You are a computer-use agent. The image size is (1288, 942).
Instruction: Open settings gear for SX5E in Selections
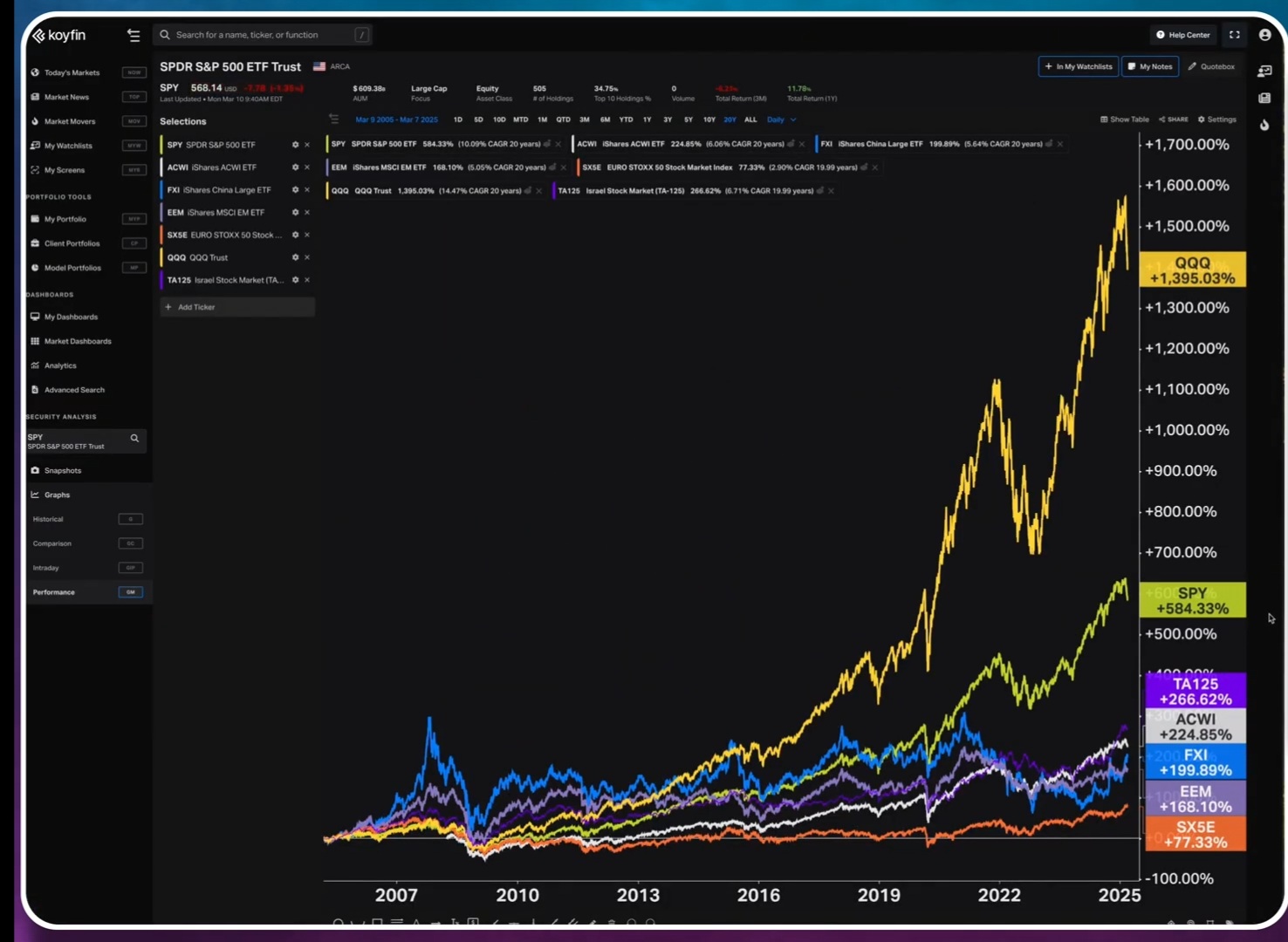point(295,235)
